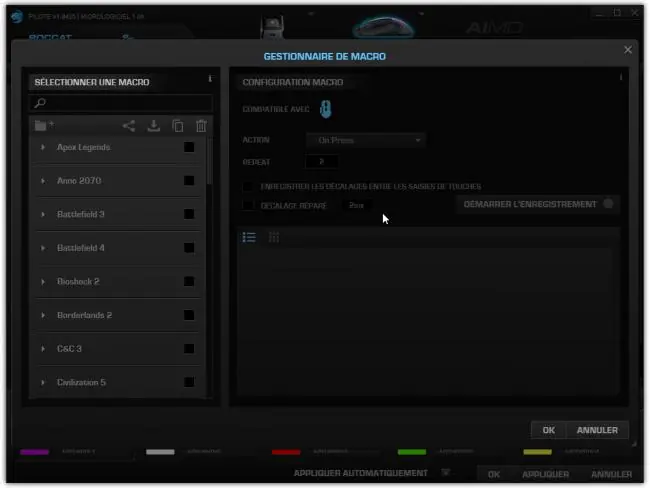Expand the Bioshock 2 macro folder
This screenshot has width=650, height=488.
click(43, 282)
